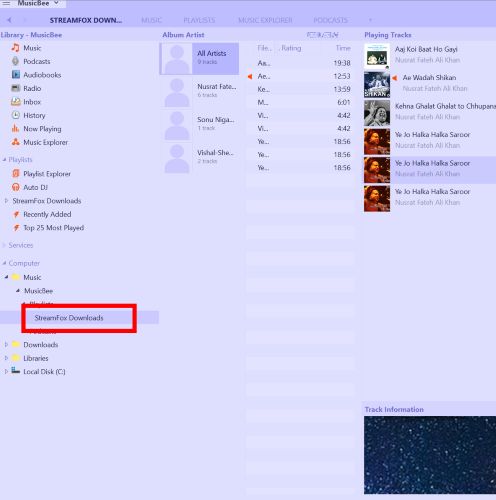The height and width of the screenshot is (500, 496).
Task: Collapse the Playlists section
Action: click(x=4, y=160)
